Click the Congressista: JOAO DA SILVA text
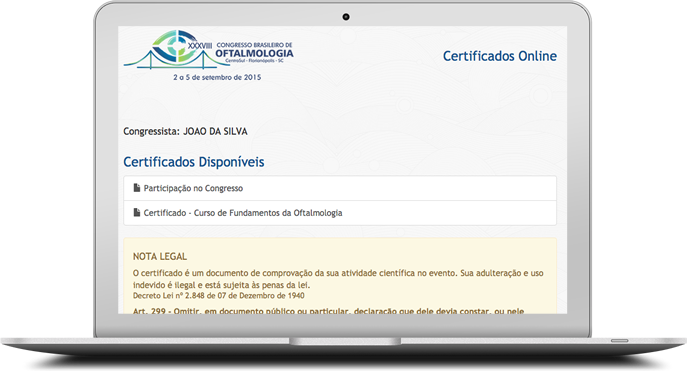 [x=185, y=131]
